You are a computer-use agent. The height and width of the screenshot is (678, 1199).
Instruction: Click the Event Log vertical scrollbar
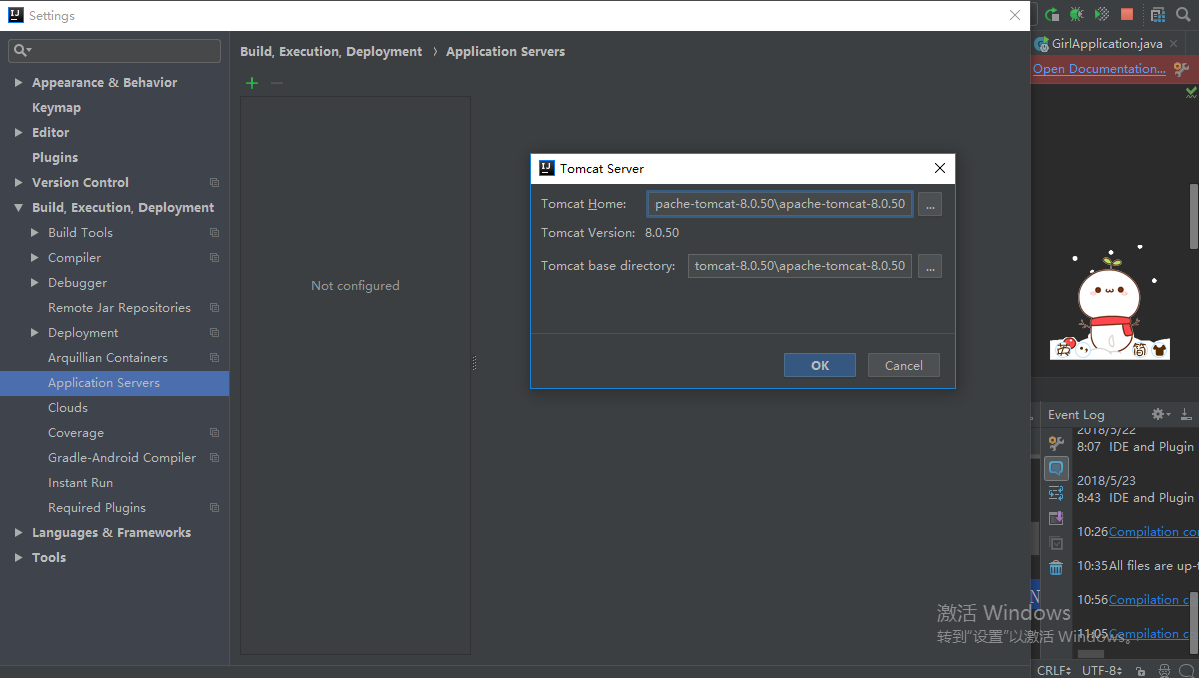1194,623
